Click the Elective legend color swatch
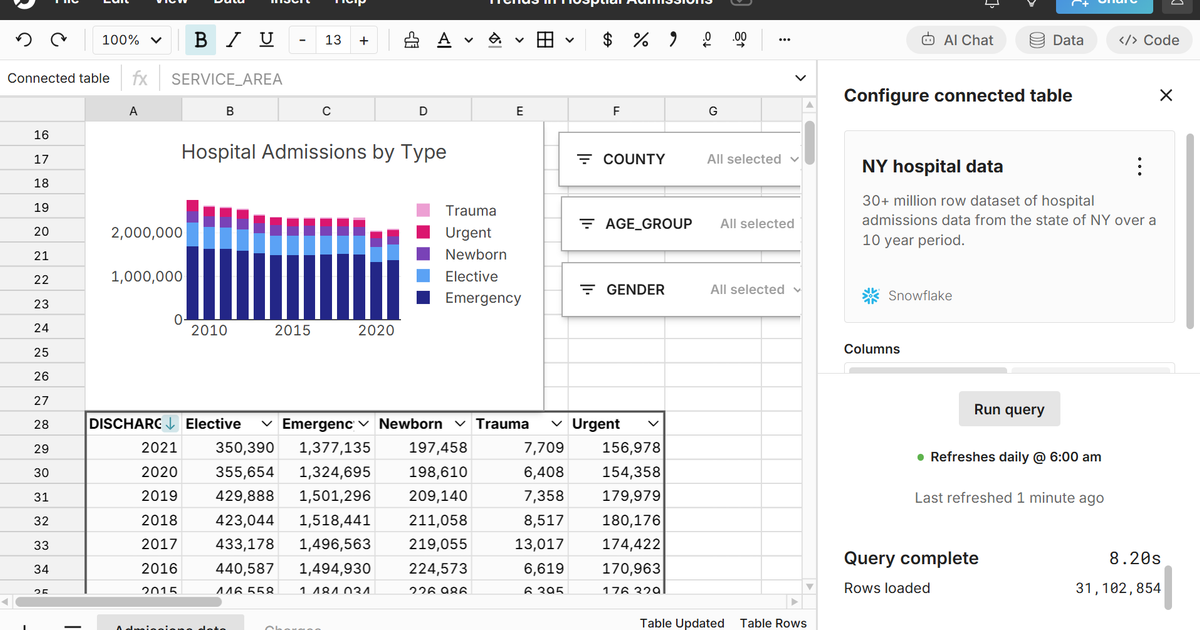Image resolution: width=1200 pixels, height=630 pixels. (x=424, y=276)
